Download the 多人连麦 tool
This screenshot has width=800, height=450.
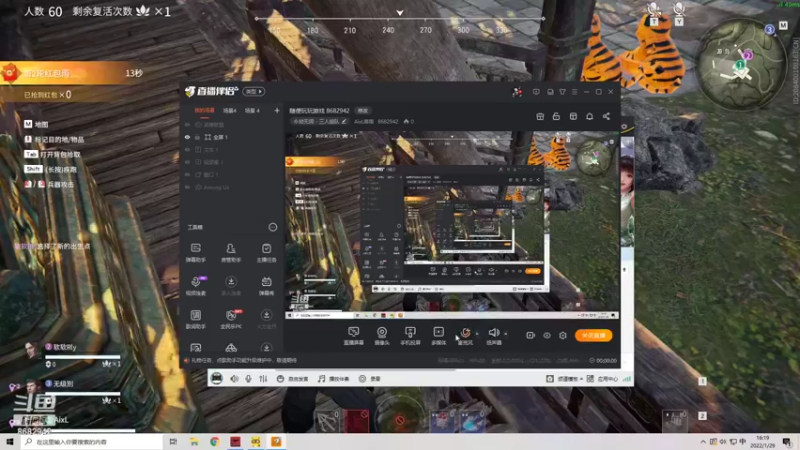(231, 286)
